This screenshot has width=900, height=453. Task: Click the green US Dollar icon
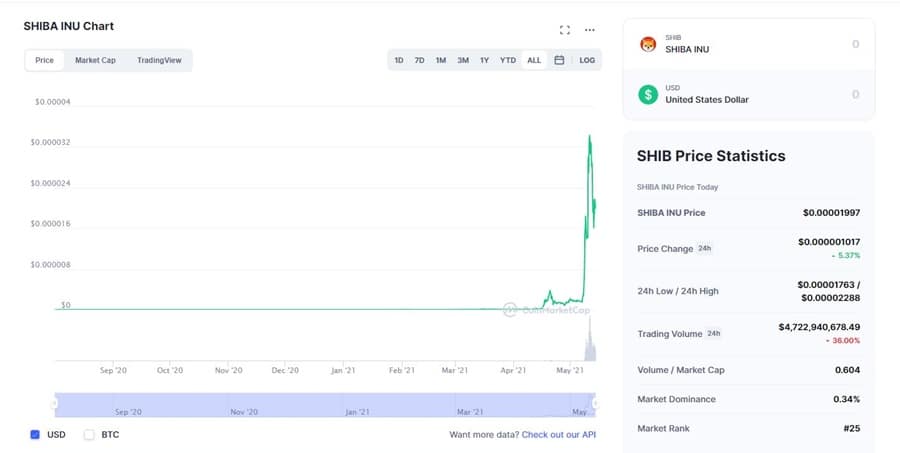pos(649,94)
